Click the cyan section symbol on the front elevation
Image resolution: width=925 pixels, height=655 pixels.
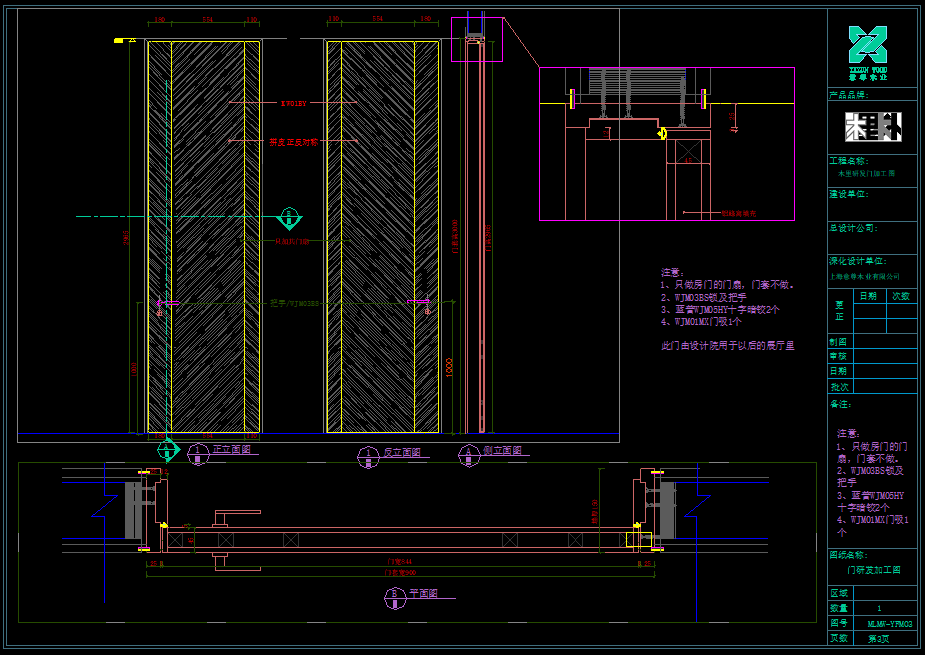click(x=289, y=216)
